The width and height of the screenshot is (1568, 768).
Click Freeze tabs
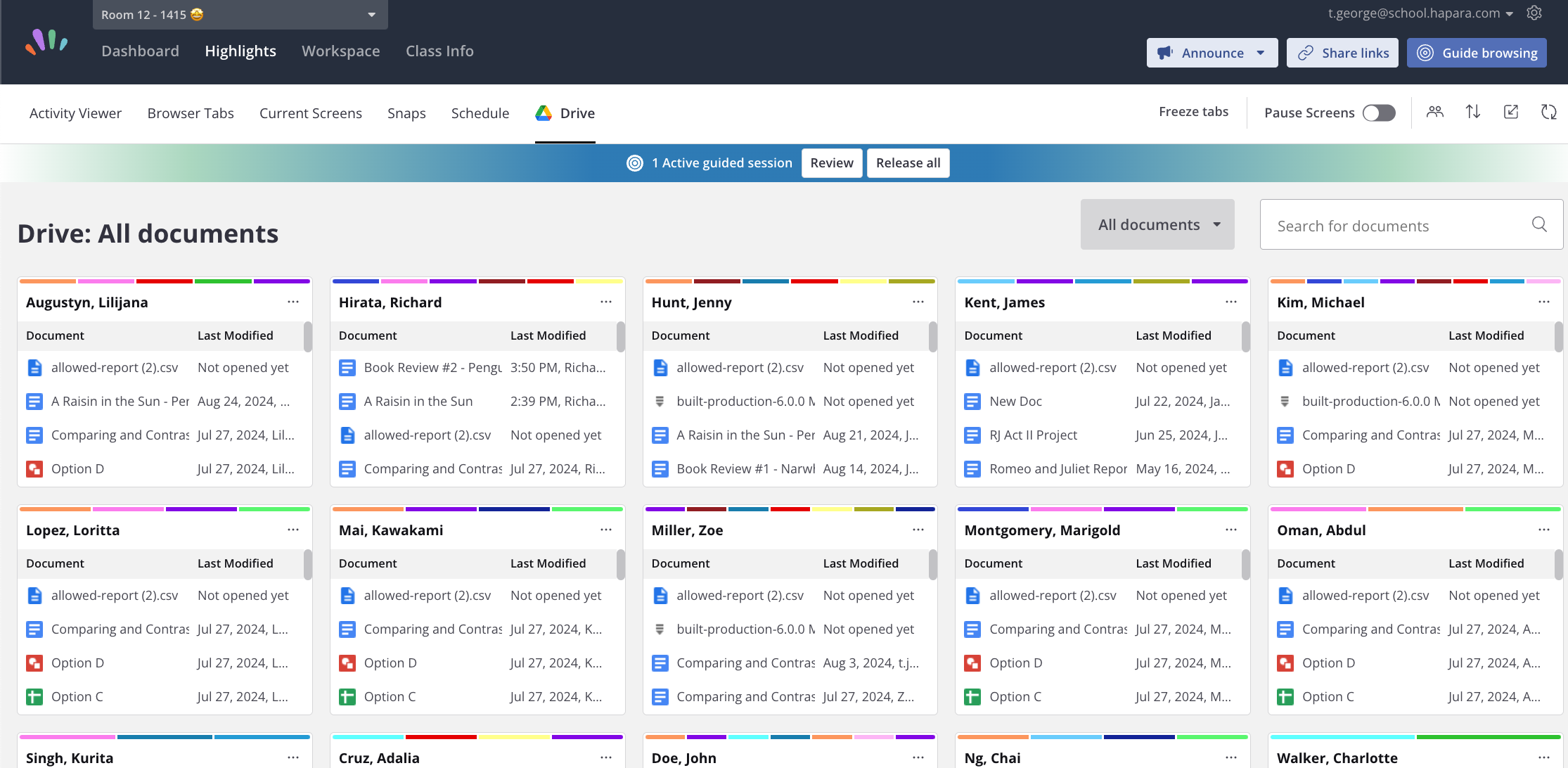point(1193,112)
